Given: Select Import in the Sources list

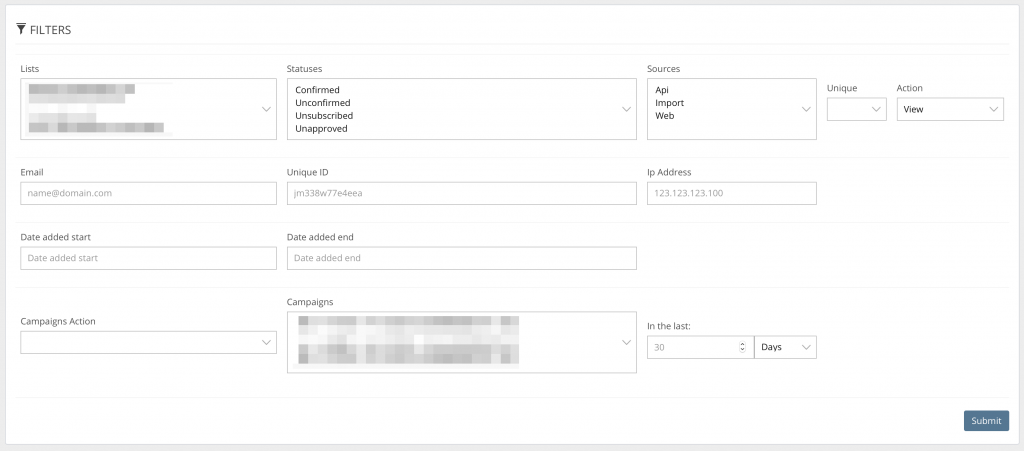Looking at the screenshot, I should 669,103.
